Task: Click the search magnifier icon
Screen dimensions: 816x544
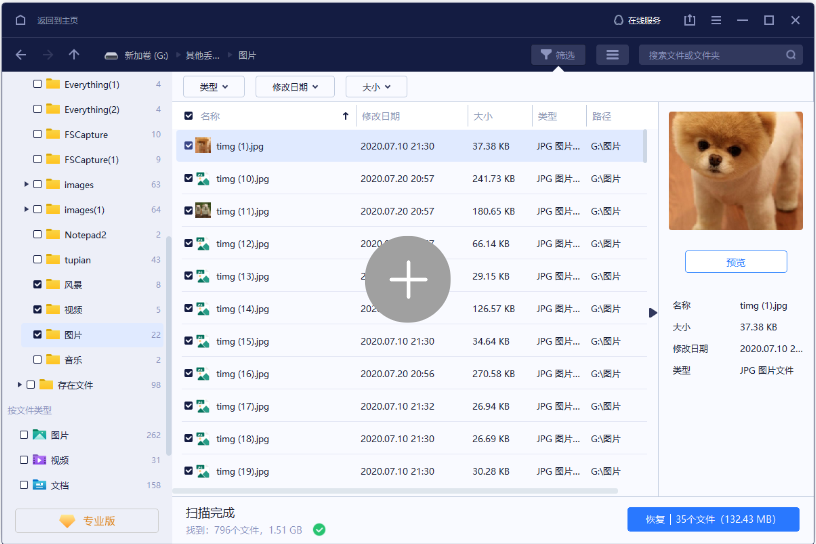Action: (x=790, y=55)
